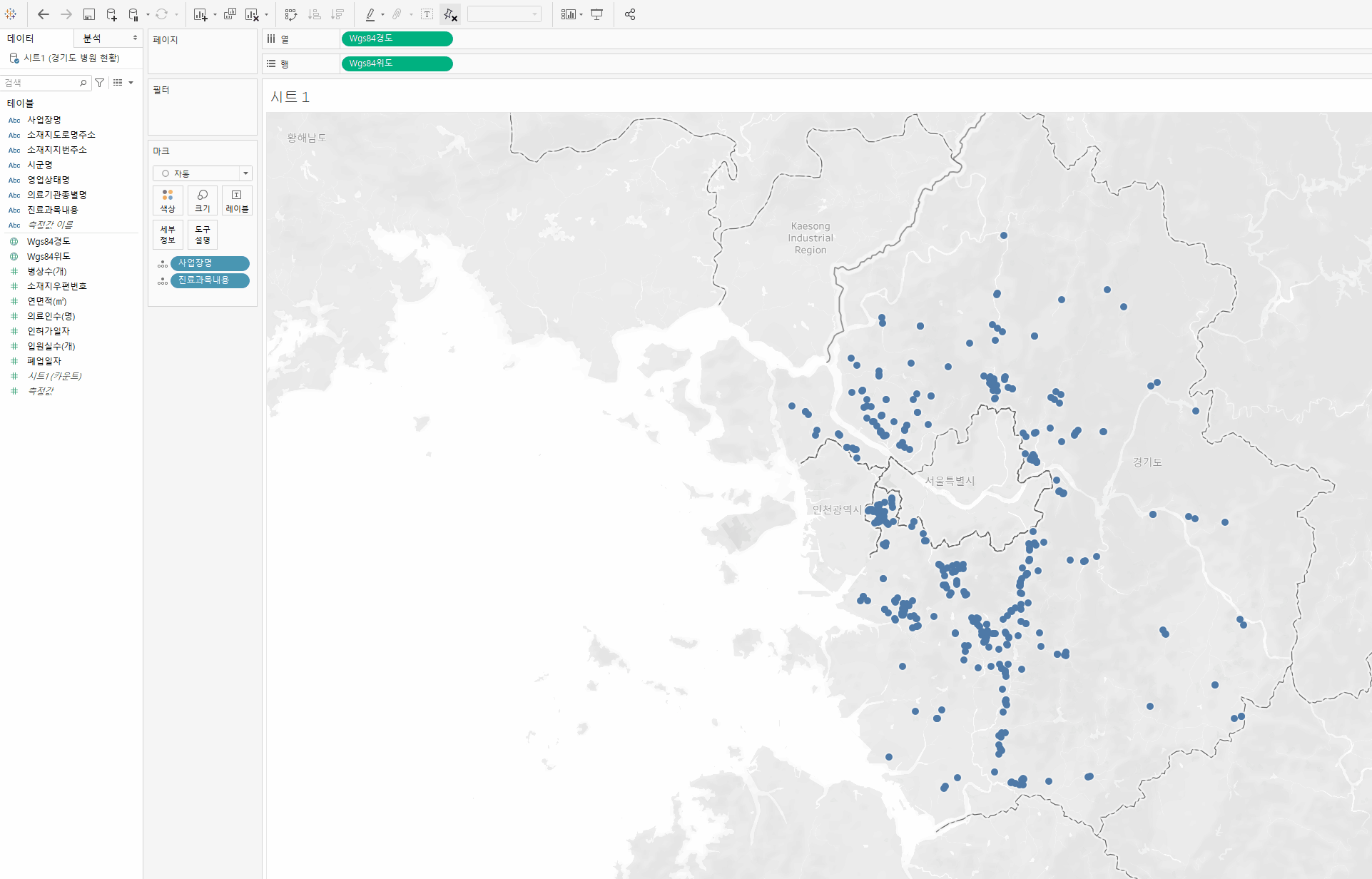Click the swap rows and columns icon
1372x879 pixels.
(290, 14)
